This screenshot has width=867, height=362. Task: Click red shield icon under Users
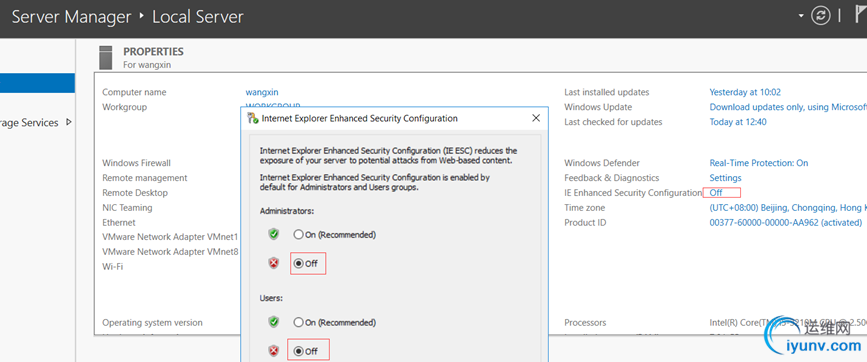[273, 351]
